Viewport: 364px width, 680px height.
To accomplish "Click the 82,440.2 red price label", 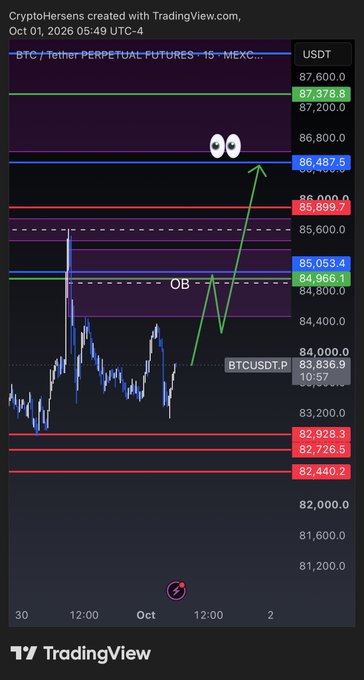I will 321,471.
